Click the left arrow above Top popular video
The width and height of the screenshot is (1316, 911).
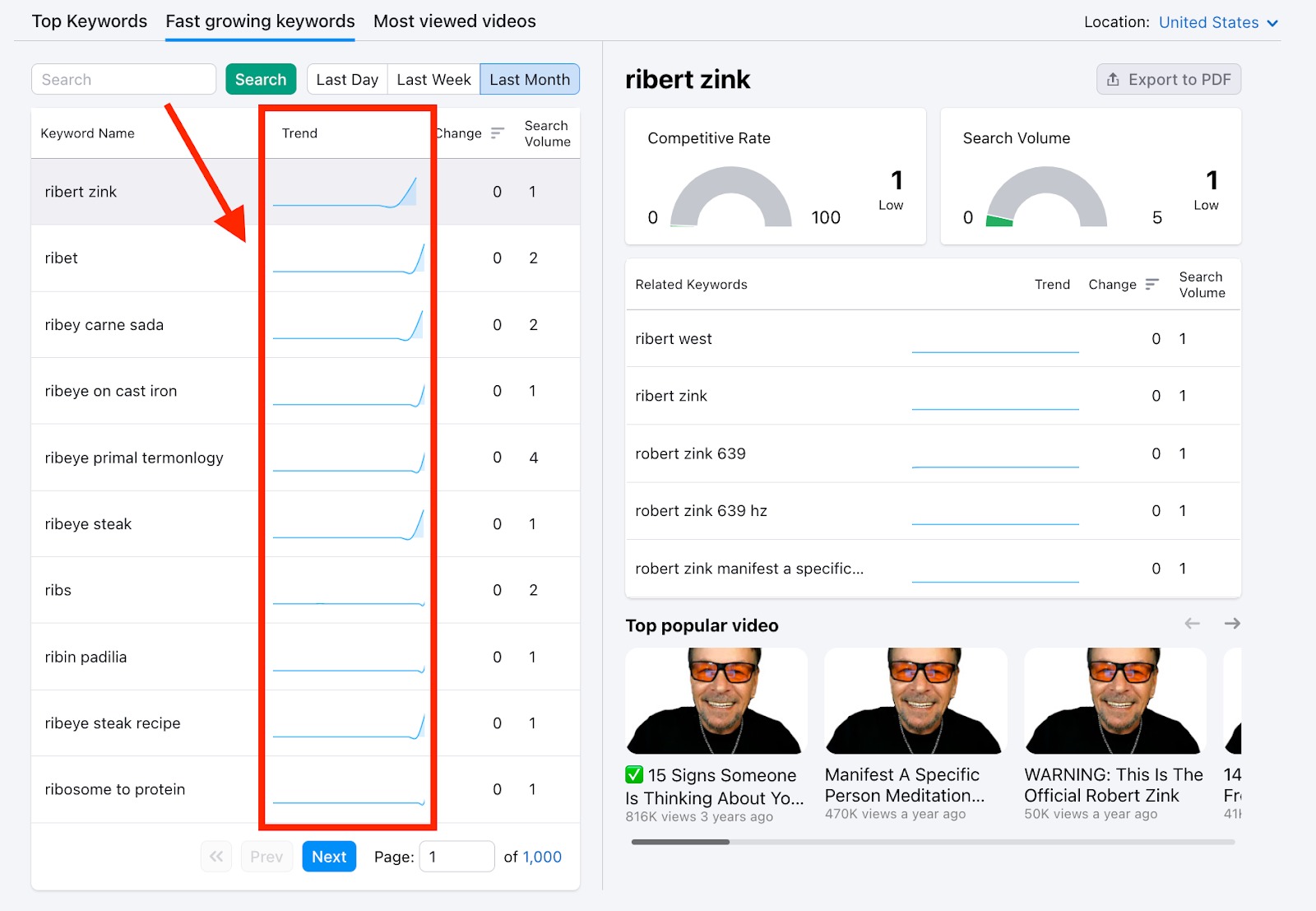(x=1192, y=623)
